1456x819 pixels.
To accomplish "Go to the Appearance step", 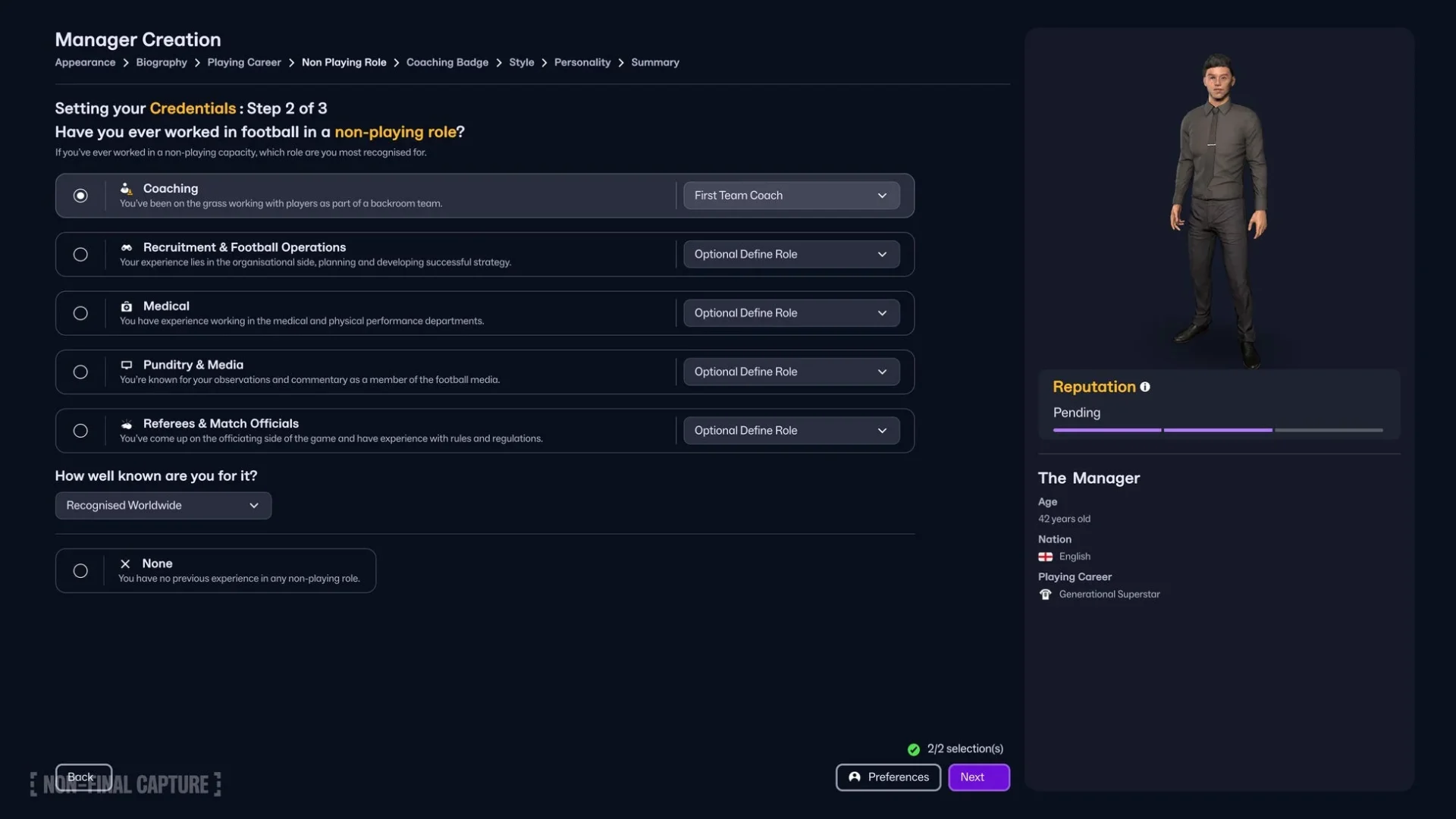I will 84,62.
